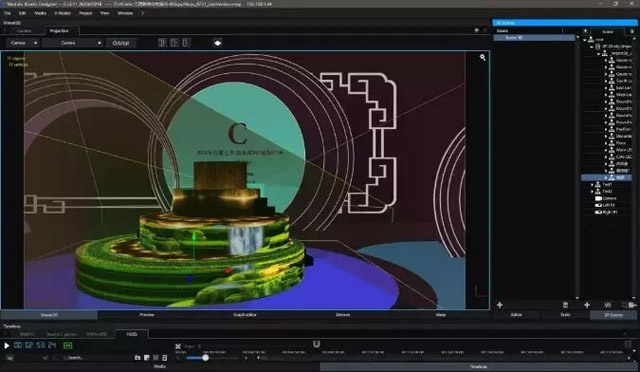Click the plus icon under the scene list
This screenshot has height=372, width=640.
point(500,305)
